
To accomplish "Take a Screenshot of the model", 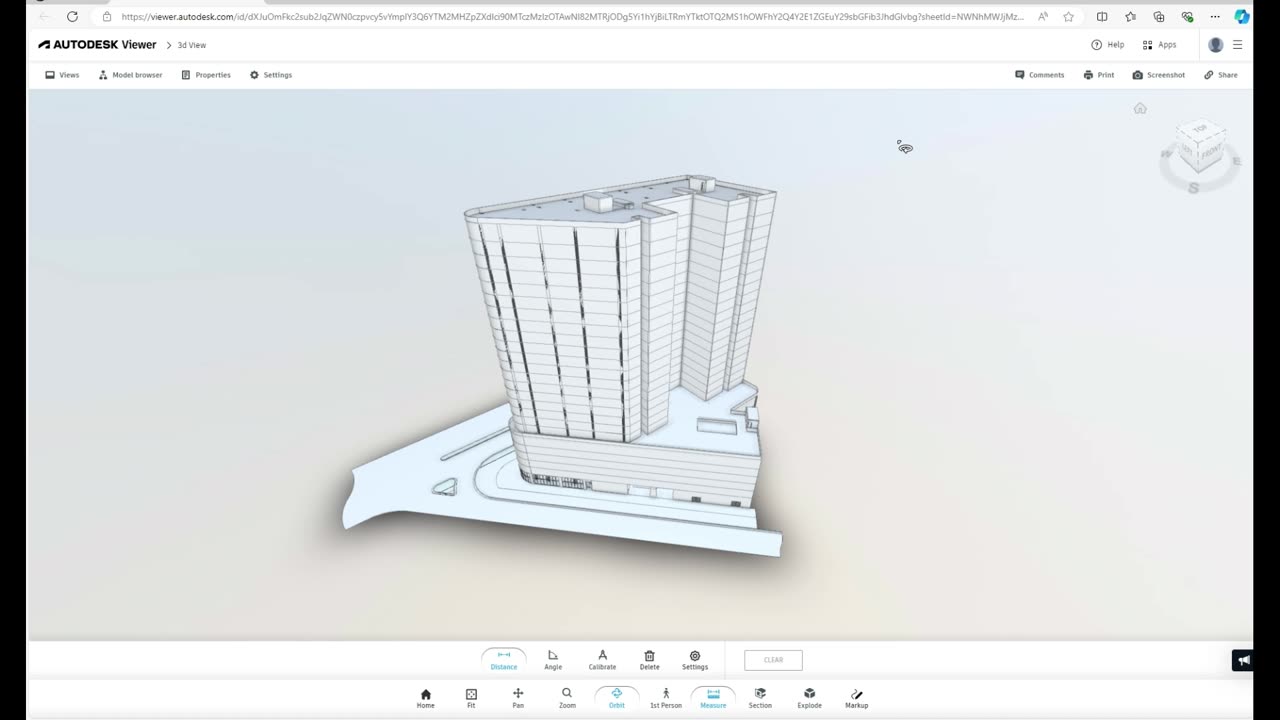I will click(x=1159, y=75).
